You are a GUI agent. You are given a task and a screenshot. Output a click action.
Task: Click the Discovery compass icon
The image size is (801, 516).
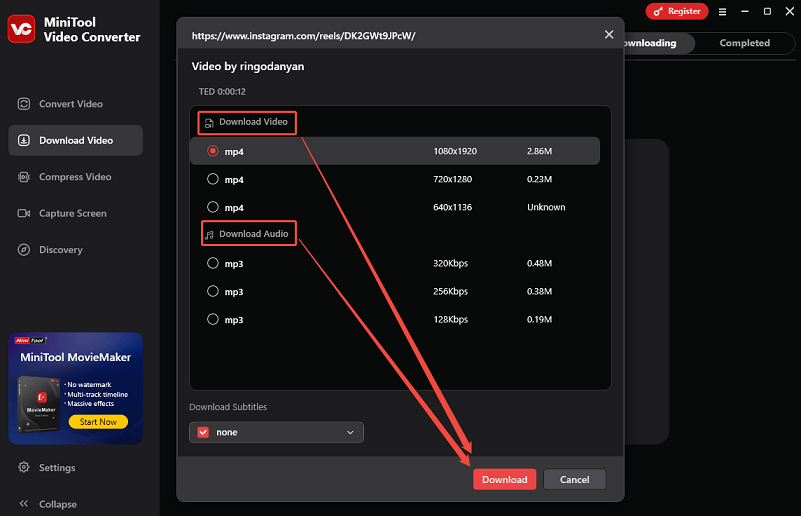point(24,250)
